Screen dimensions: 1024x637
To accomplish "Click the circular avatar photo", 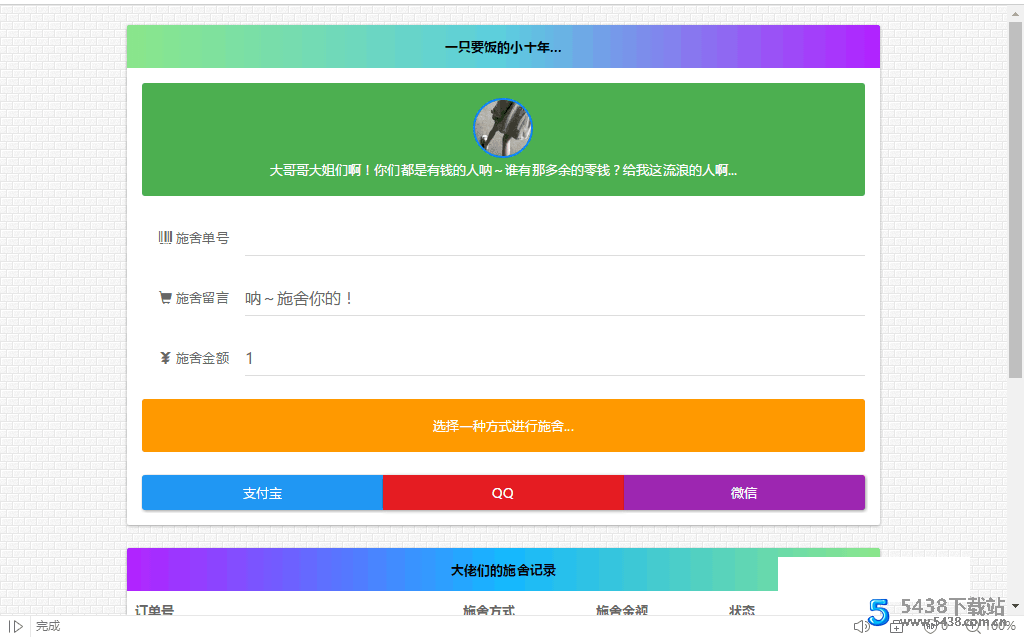I will pos(503,127).
